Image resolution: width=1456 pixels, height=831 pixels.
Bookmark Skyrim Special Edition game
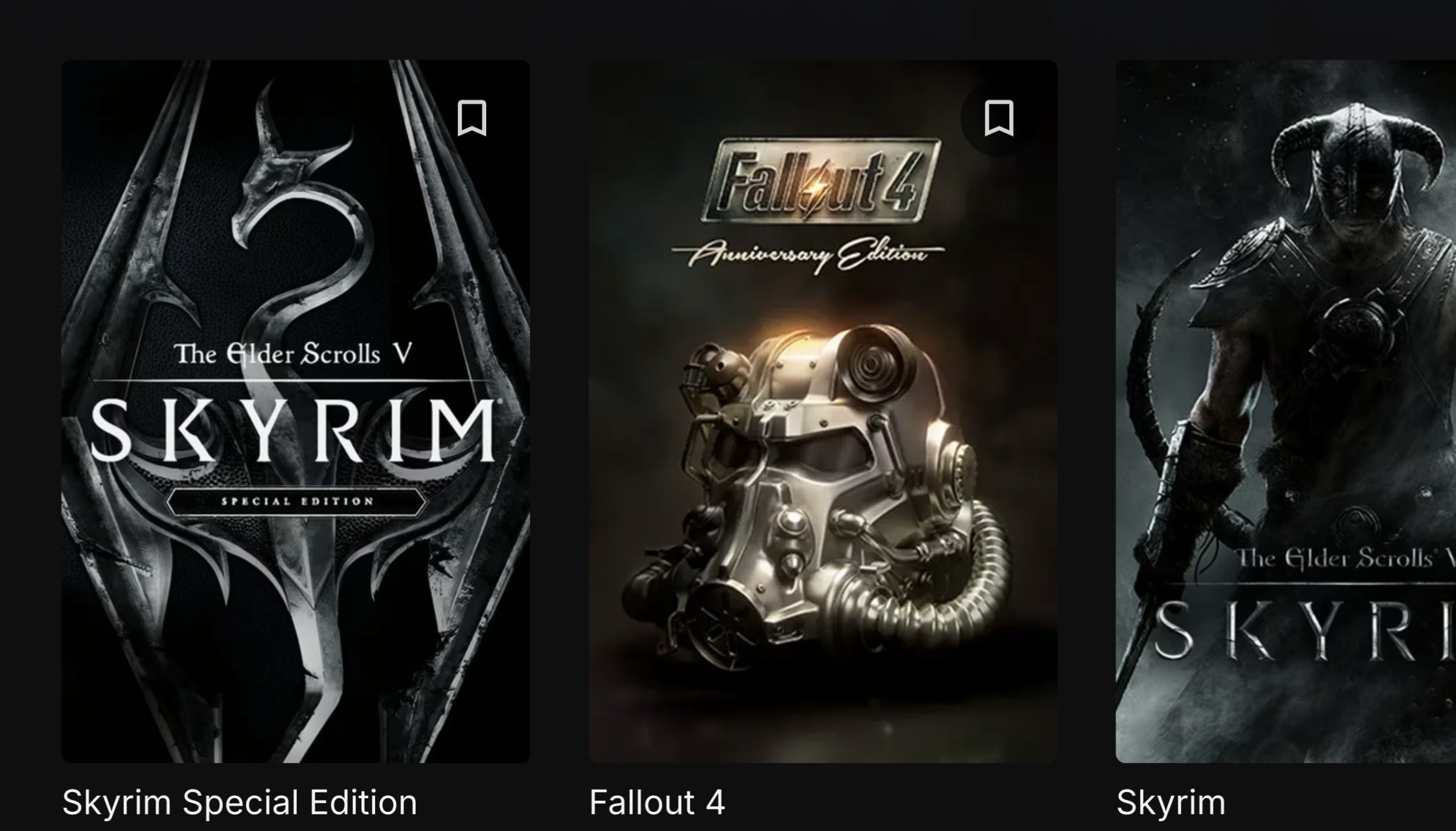tap(472, 118)
